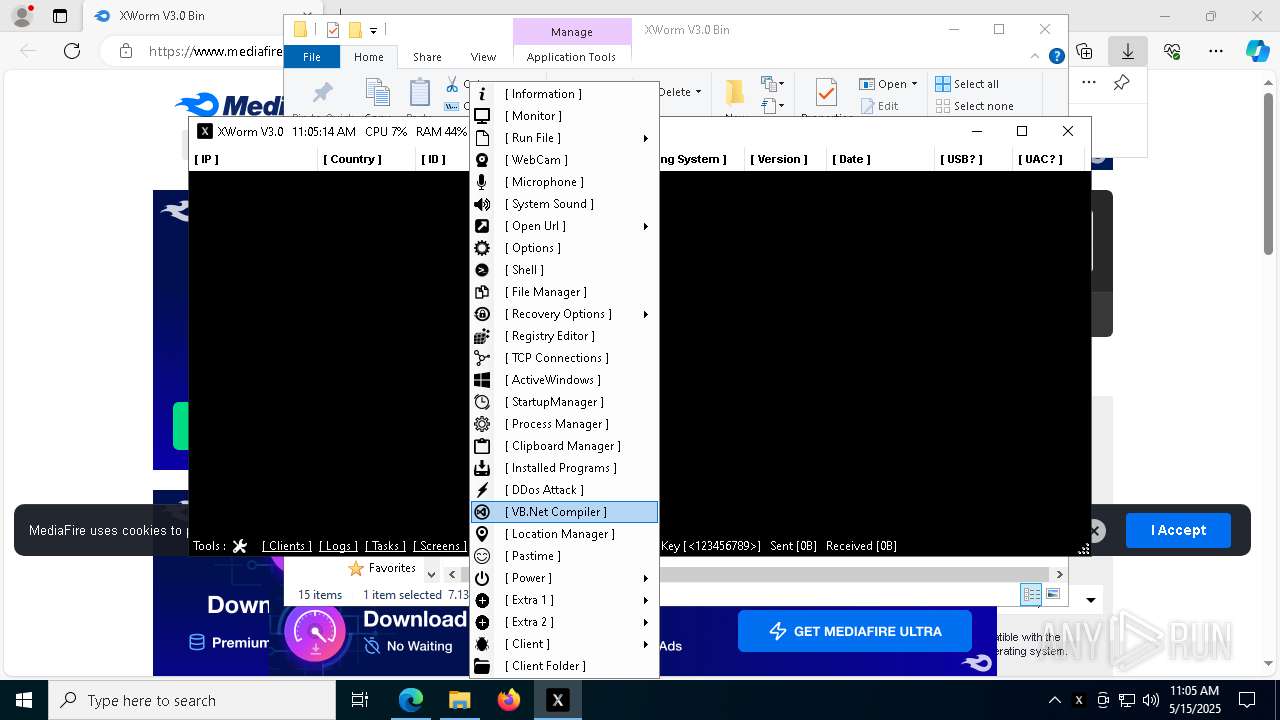Click the Installed Programs icon
This screenshot has height=720, width=1280.
pos(482,468)
